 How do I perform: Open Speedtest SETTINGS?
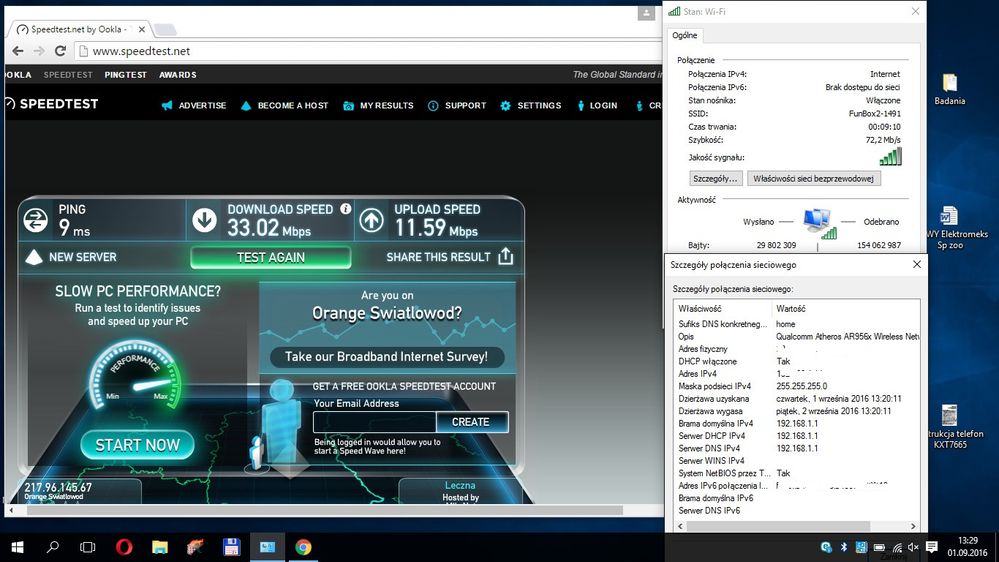tap(531, 106)
